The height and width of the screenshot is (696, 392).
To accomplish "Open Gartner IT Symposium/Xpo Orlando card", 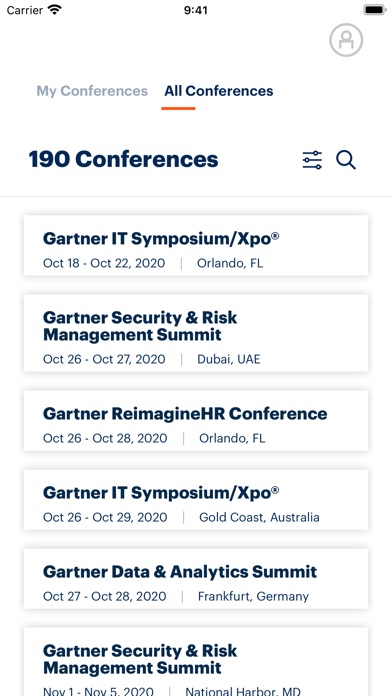I will [x=196, y=245].
